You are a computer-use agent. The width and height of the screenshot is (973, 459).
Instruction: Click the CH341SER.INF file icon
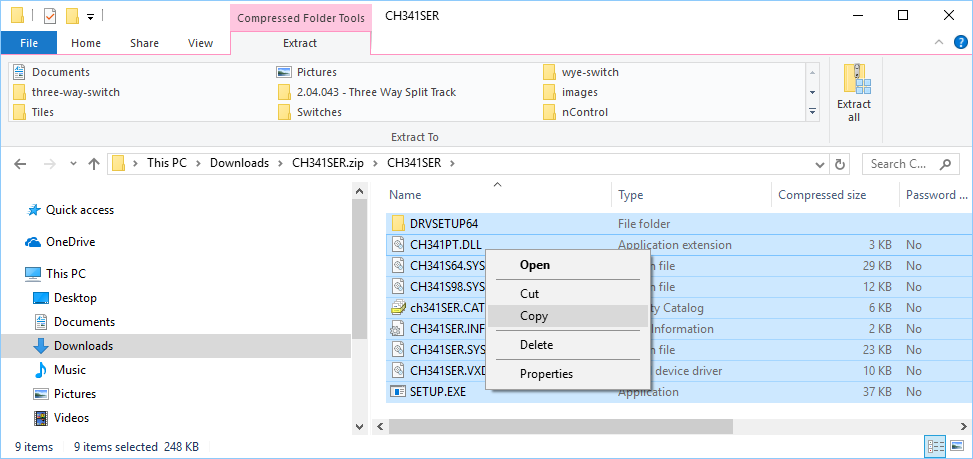pos(398,329)
